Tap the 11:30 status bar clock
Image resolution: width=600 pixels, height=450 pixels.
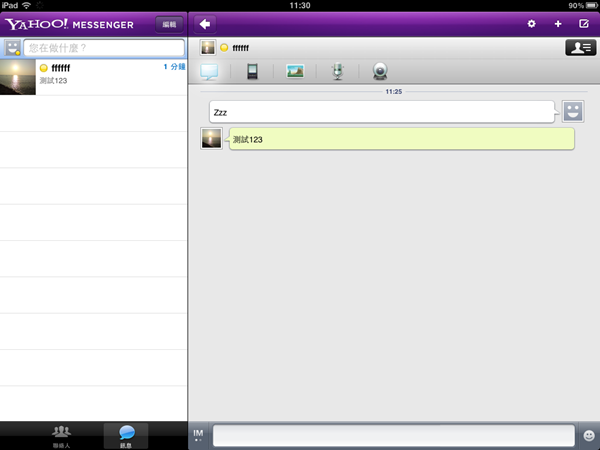[x=300, y=5]
